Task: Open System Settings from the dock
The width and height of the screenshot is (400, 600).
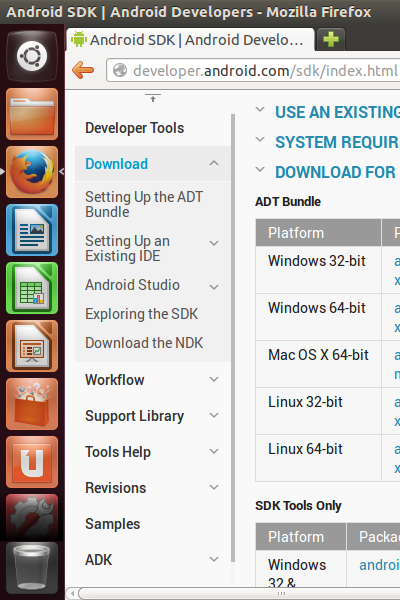Action: click(x=32, y=517)
